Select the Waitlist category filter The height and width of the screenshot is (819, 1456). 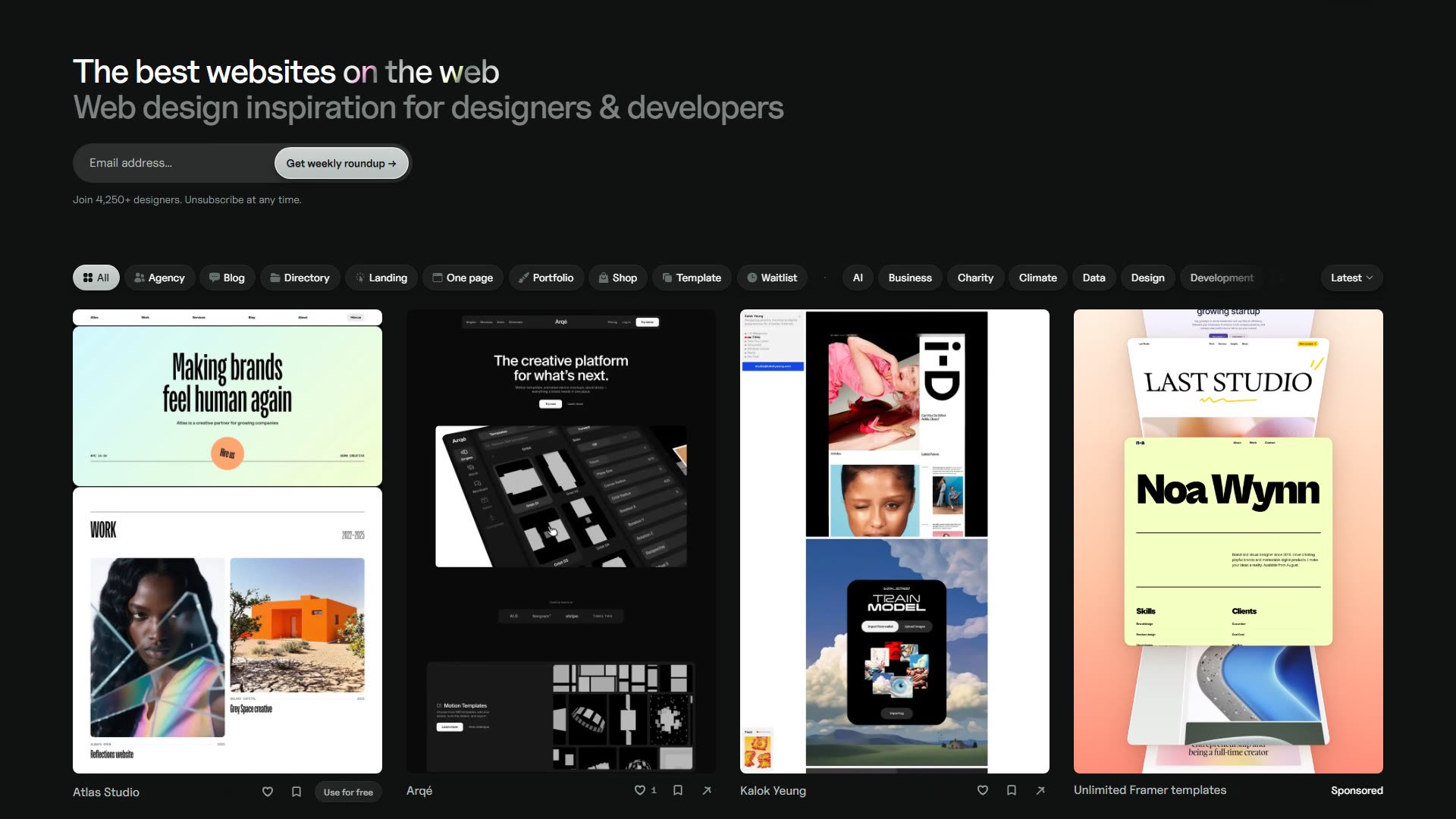coord(772,278)
